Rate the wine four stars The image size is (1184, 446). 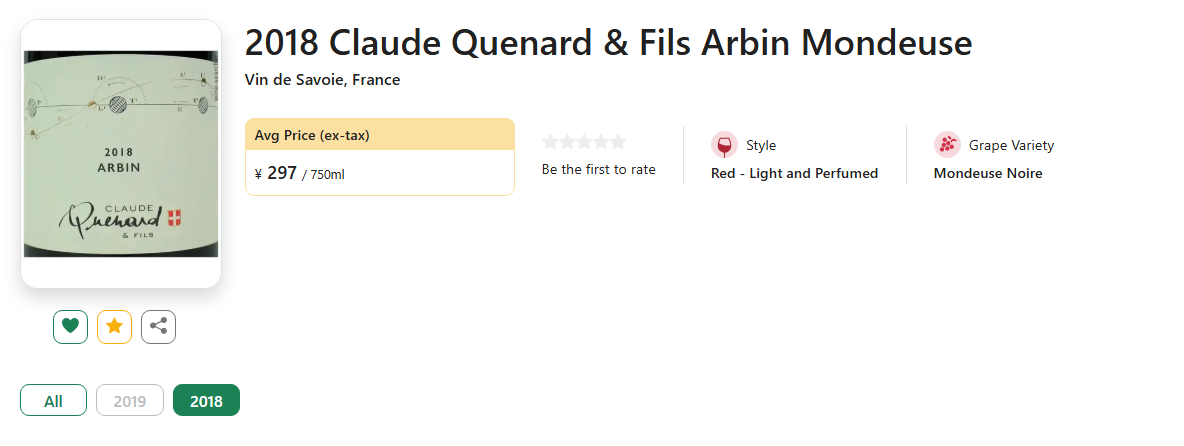[601, 142]
